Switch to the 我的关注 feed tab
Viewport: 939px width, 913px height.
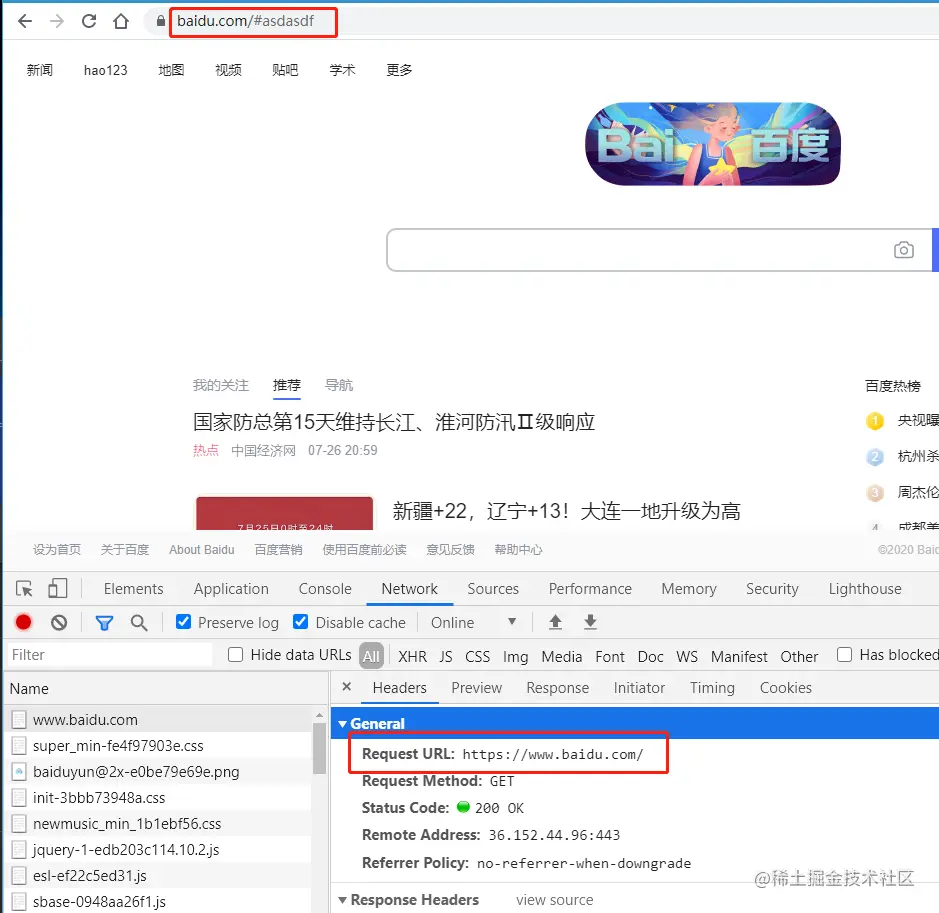(x=220, y=385)
